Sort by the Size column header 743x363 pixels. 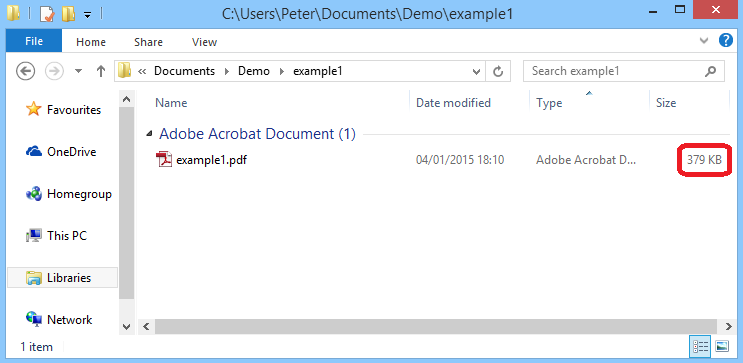[666, 103]
